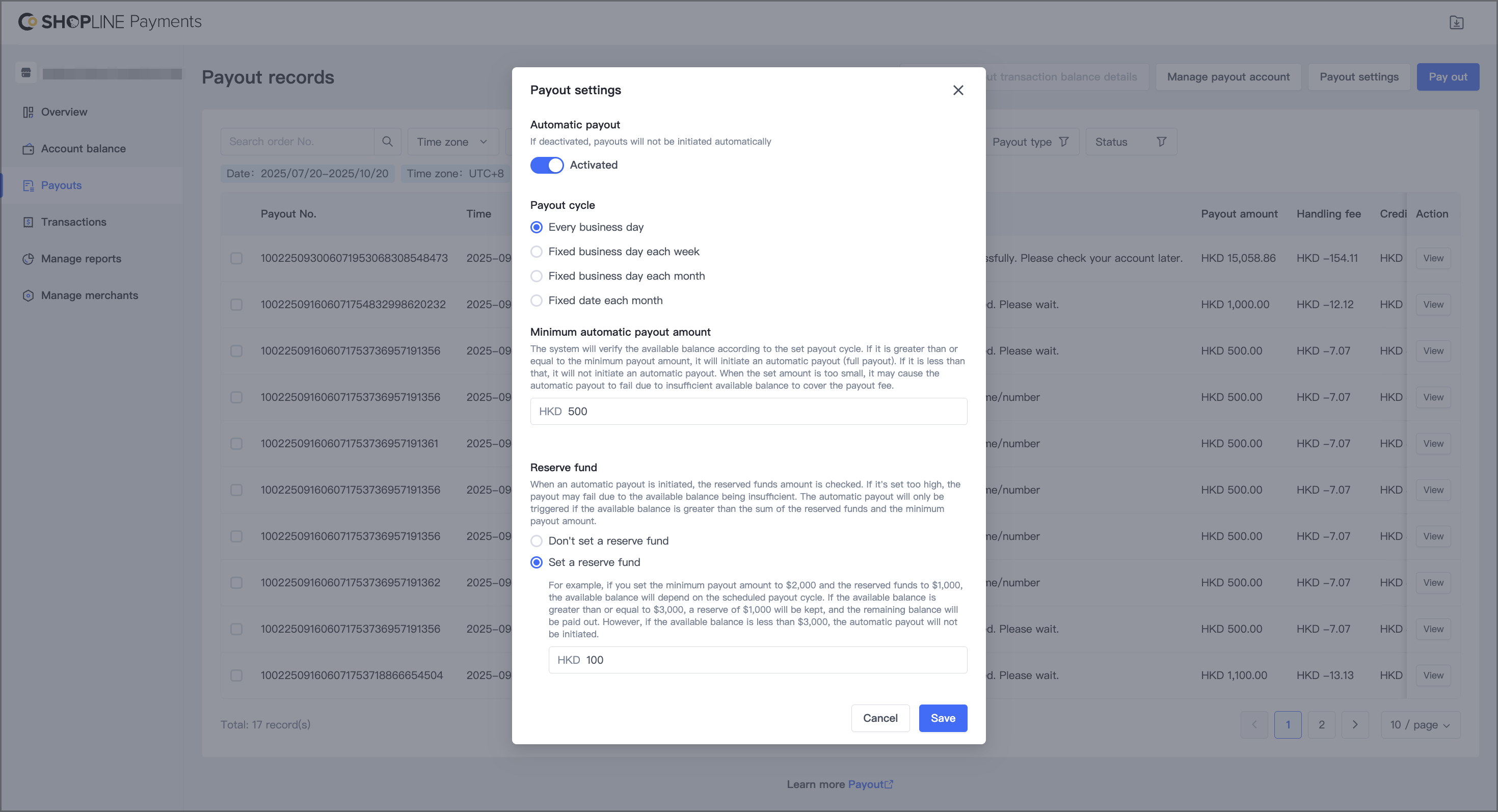Click the Time zone: UTC+8 filter tag
1498x812 pixels.
point(454,173)
